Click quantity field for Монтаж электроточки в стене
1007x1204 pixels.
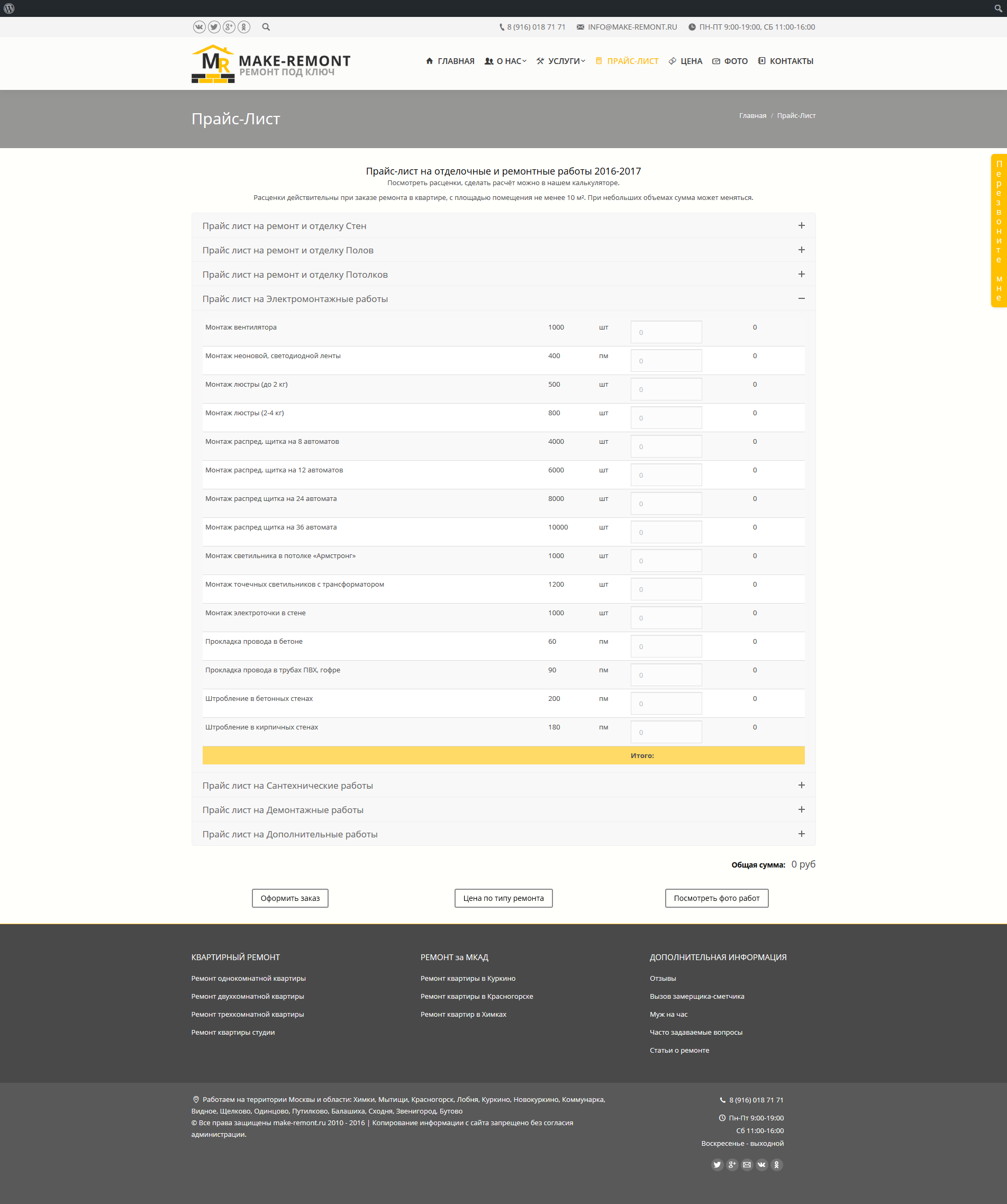[x=666, y=617]
